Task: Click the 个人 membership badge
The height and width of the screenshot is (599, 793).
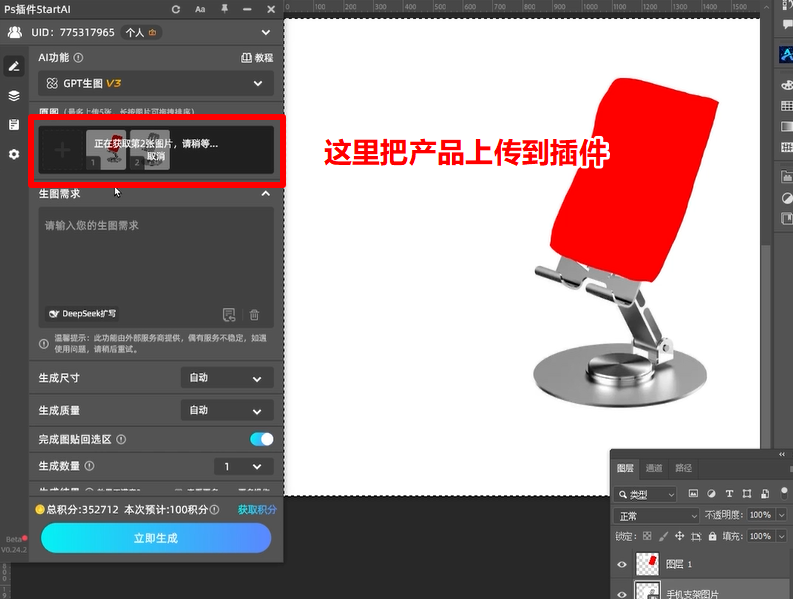Action: pyautogui.click(x=141, y=32)
